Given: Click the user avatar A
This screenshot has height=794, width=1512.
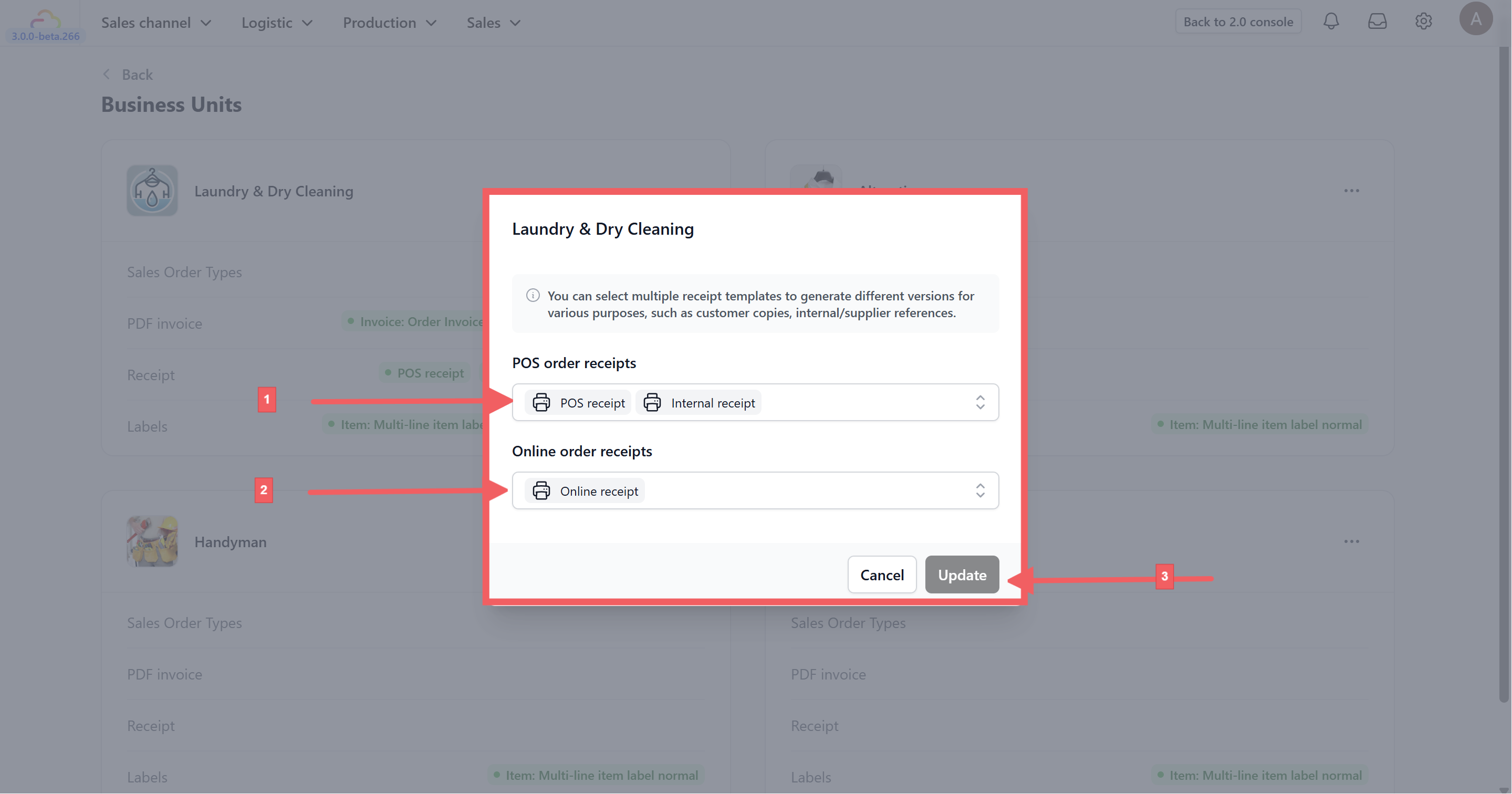Looking at the screenshot, I should (1475, 19).
